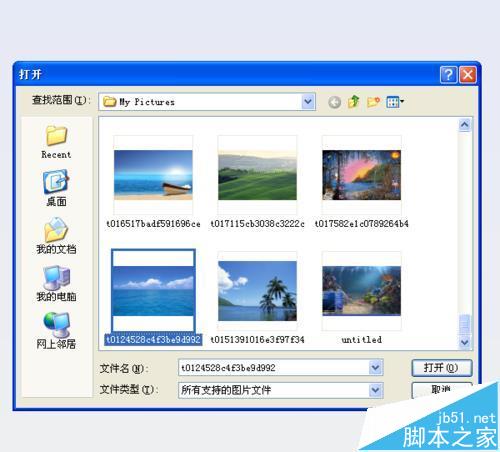Click the 取消 cancel button
500x452 pixels.
pos(442,390)
